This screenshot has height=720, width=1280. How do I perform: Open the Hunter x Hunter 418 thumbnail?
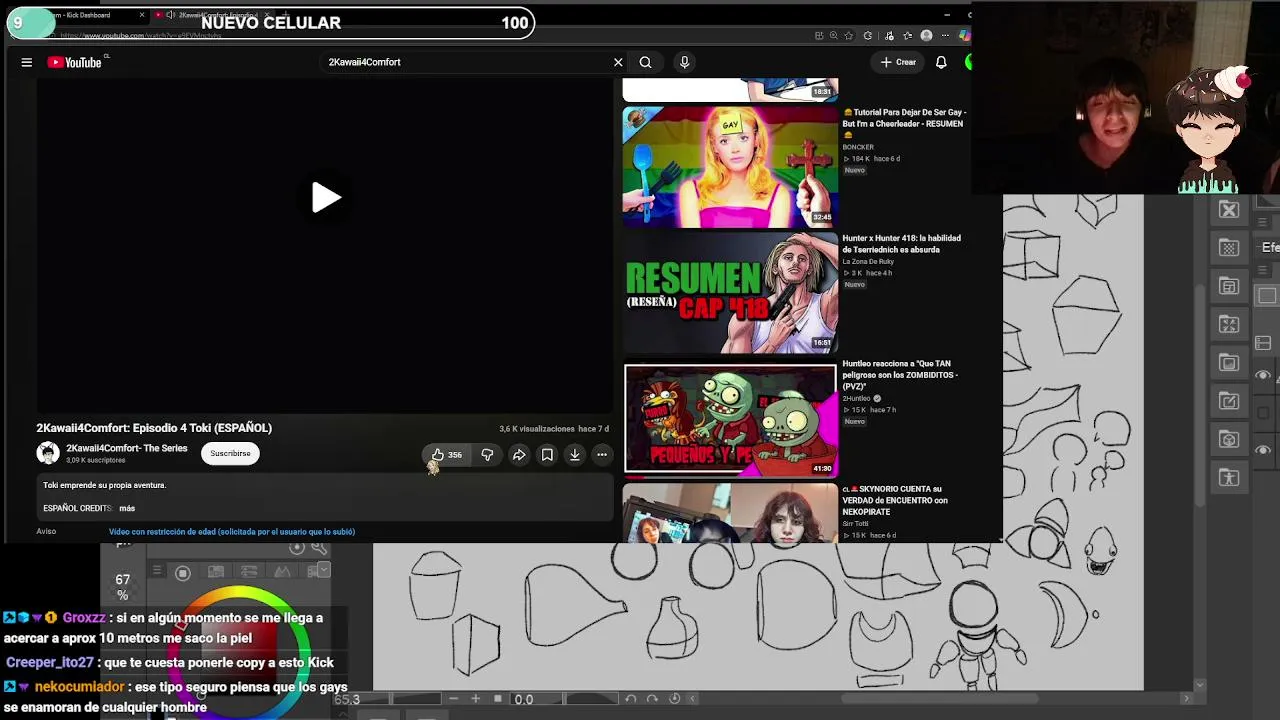pos(730,293)
